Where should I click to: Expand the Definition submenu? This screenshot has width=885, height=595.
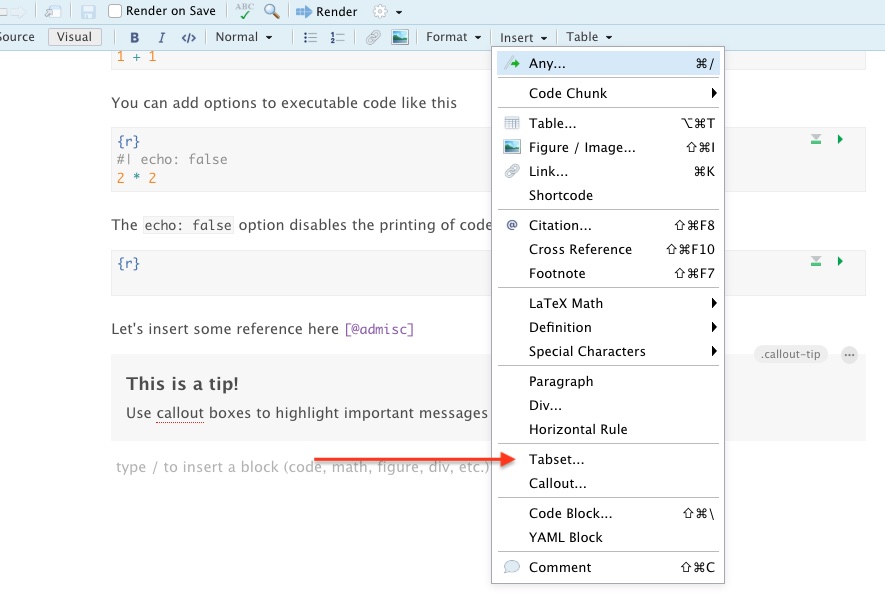(x=608, y=327)
